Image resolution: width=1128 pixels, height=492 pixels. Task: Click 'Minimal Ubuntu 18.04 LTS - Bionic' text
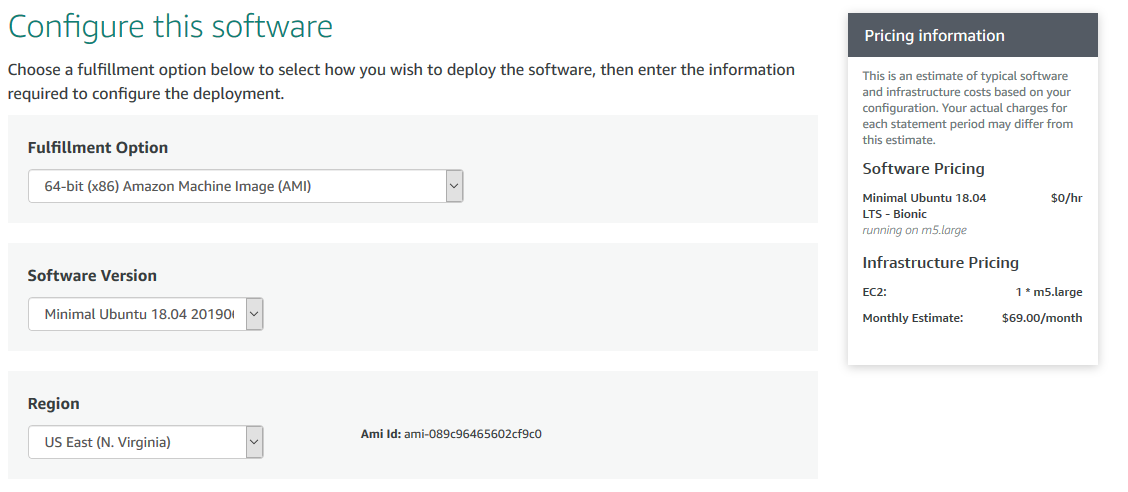924,206
